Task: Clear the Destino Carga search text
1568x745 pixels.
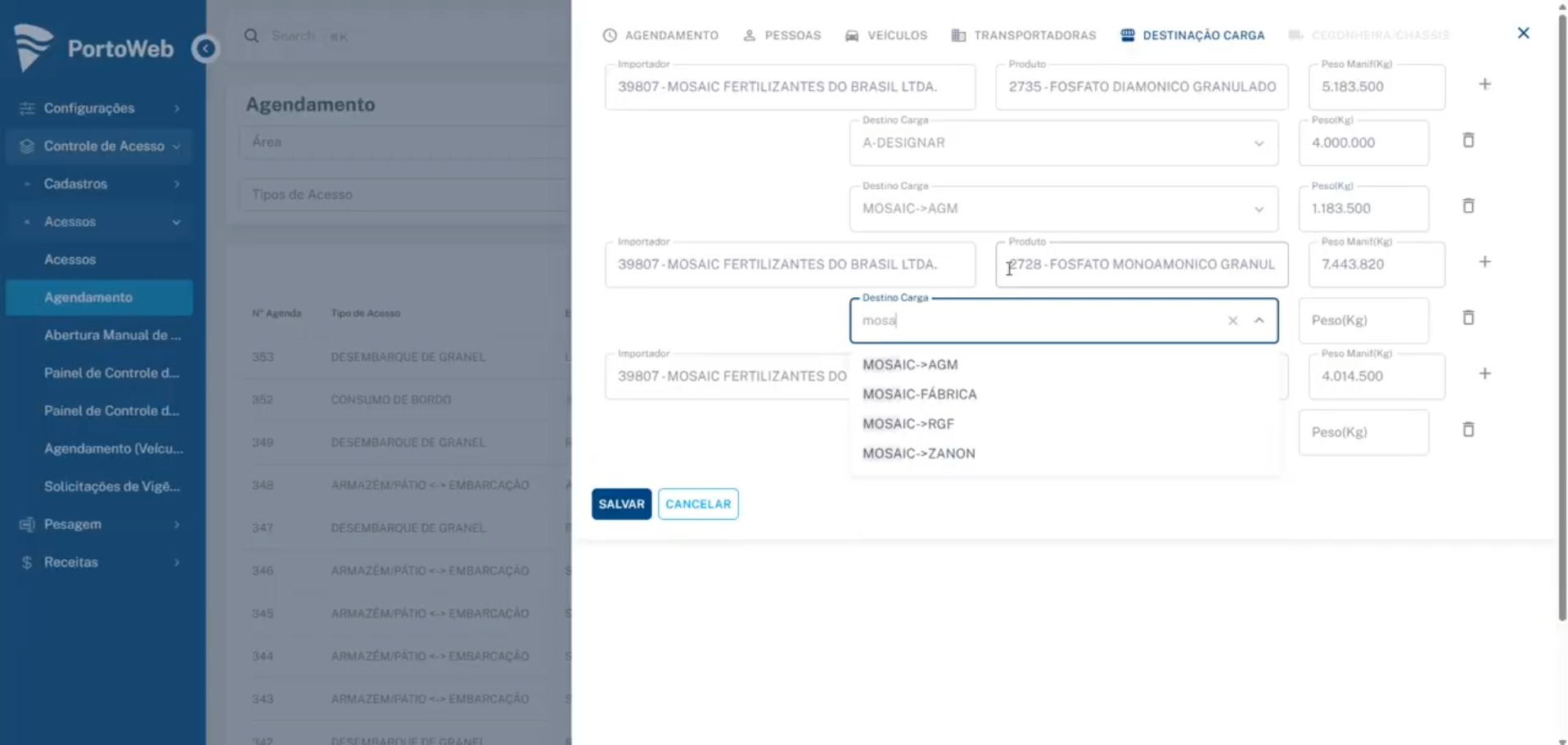Action: [1232, 321]
